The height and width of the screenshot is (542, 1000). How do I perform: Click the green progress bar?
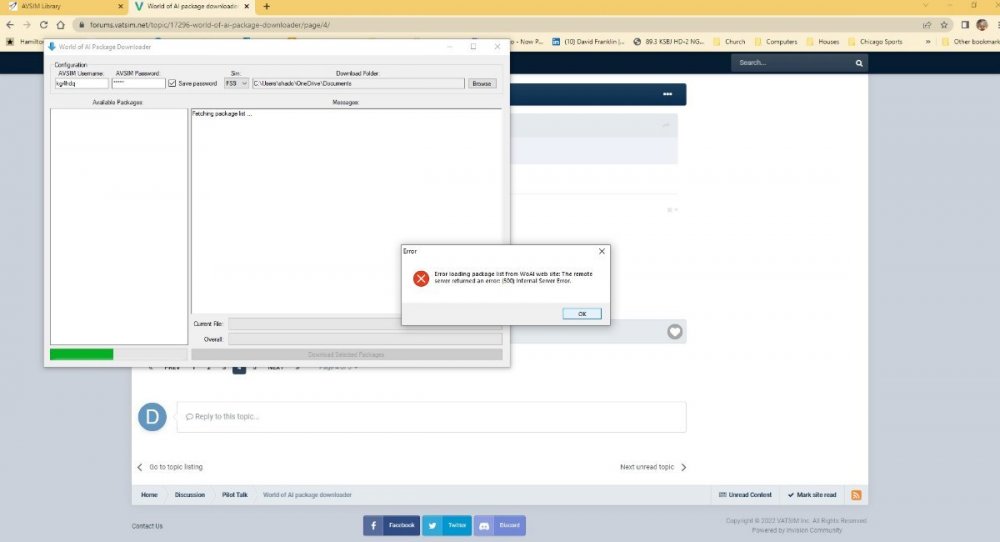coord(82,354)
